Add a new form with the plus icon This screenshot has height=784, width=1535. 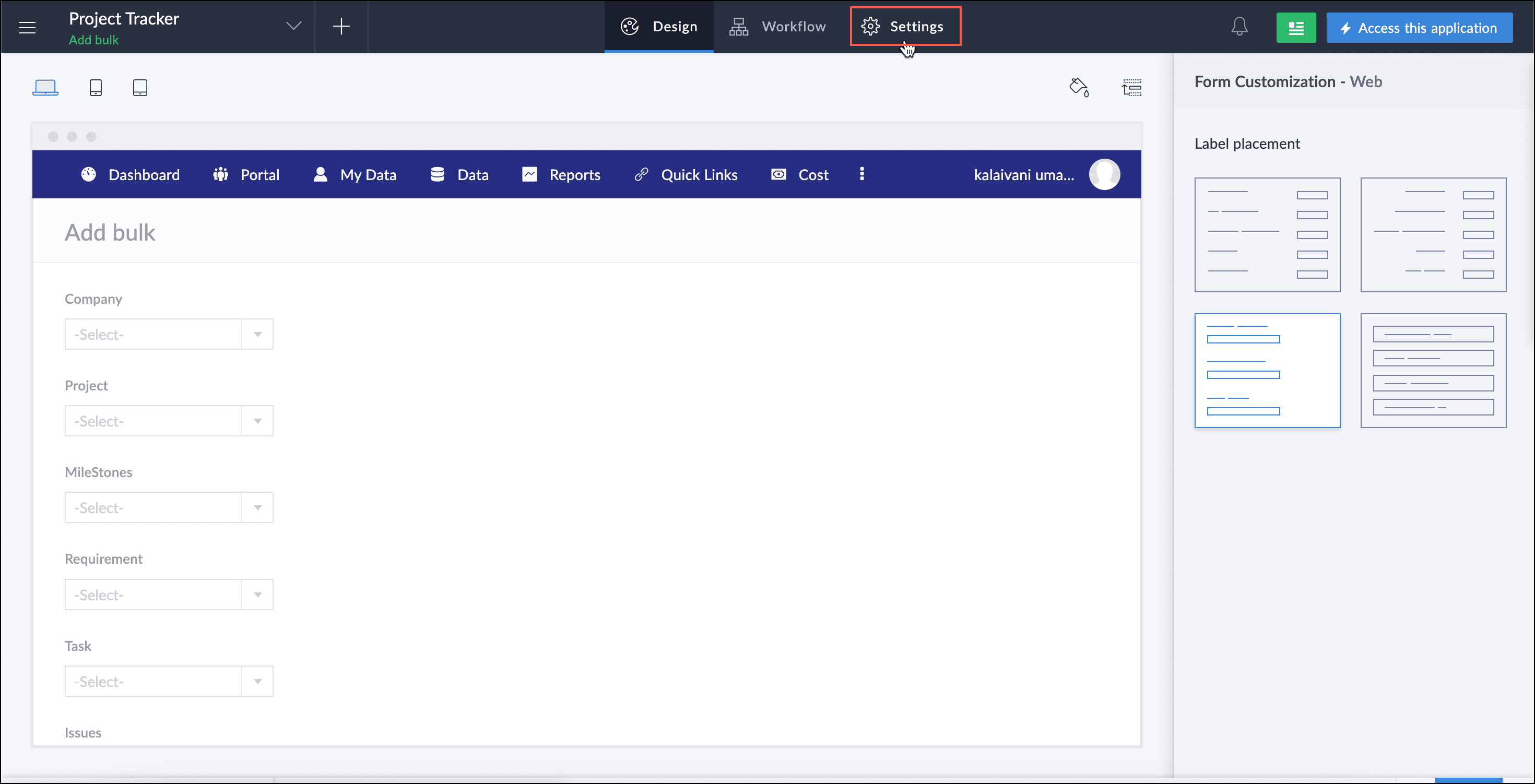(x=341, y=26)
